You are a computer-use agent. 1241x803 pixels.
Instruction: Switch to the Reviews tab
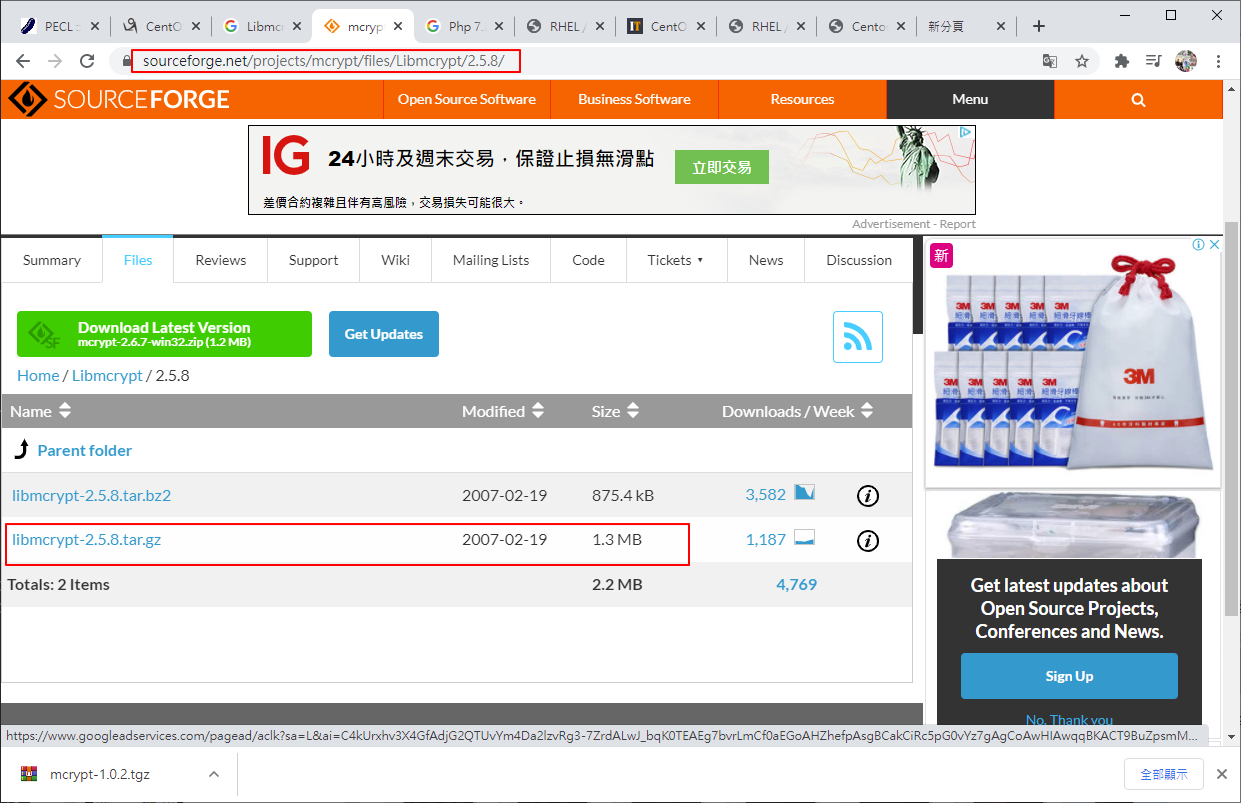pyautogui.click(x=221, y=260)
